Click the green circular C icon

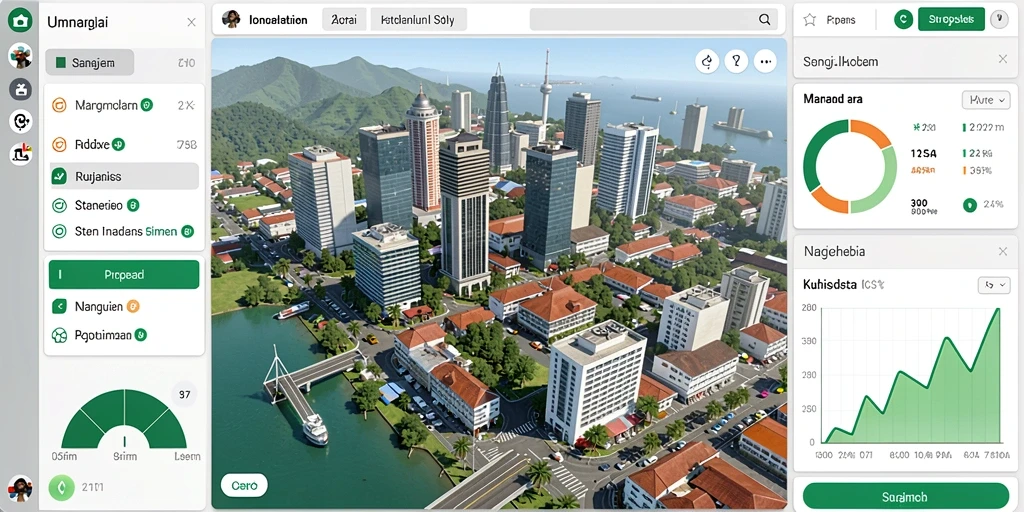[903, 20]
